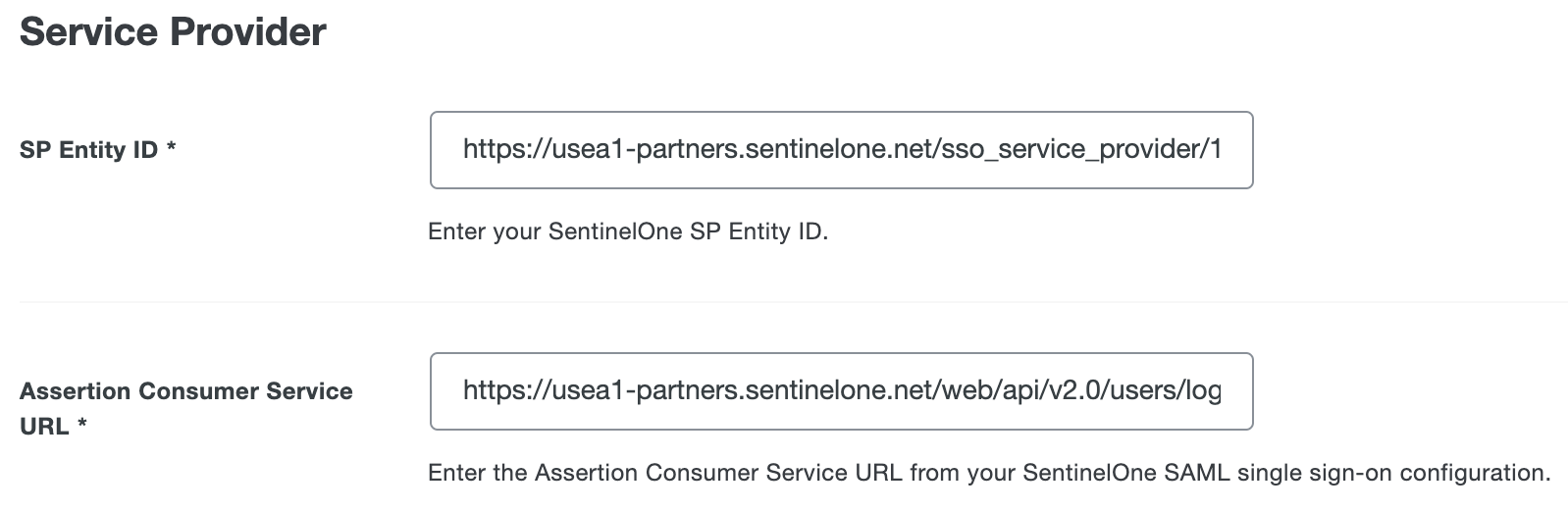Click the SP Entity ID input field
The image size is (1568, 512).
[841, 150]
